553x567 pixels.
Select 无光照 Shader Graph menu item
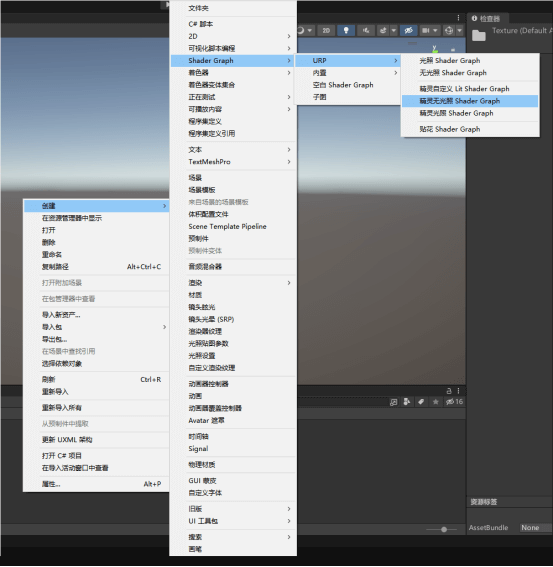470,73
